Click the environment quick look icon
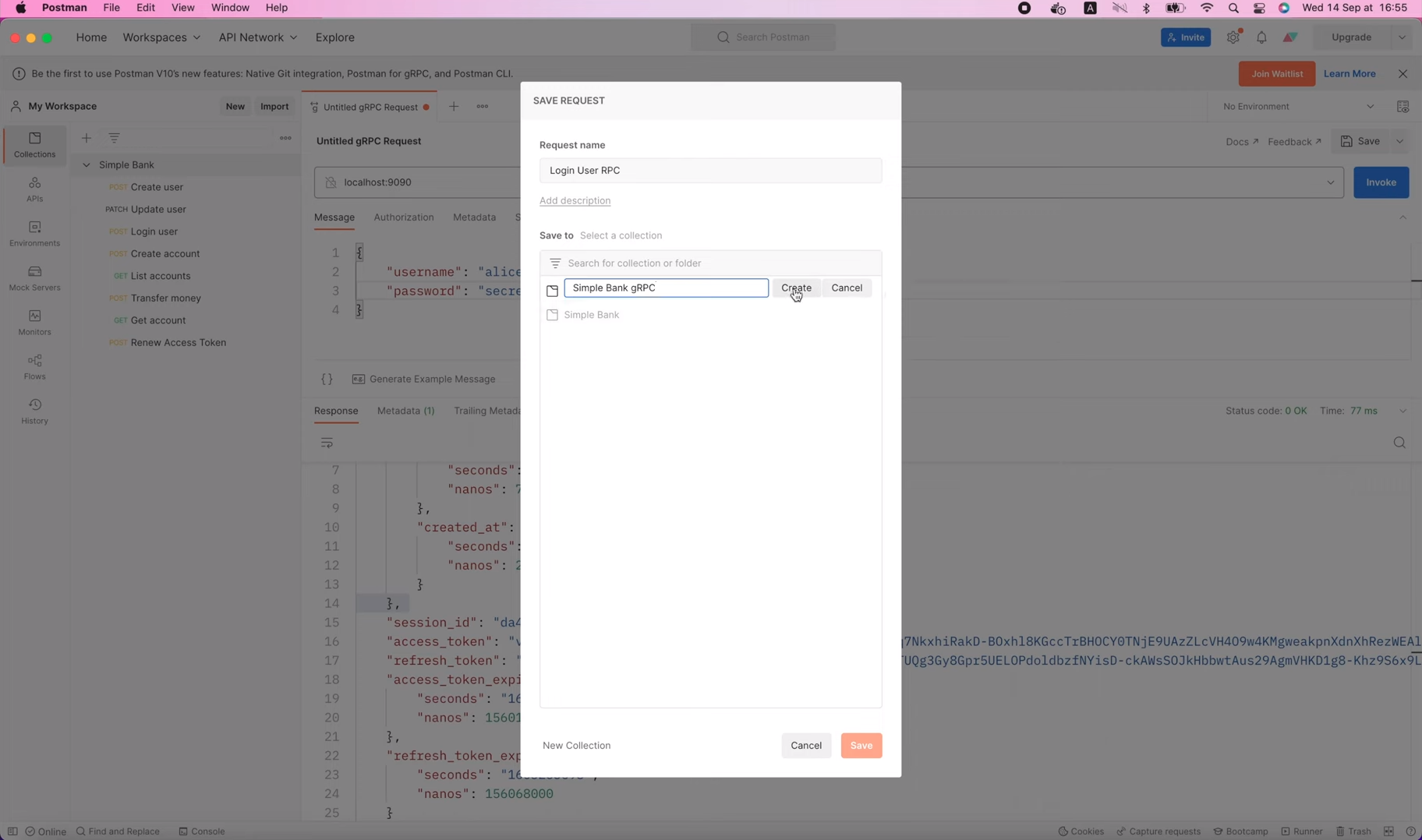Image resolution: width=1422 pixels, height=840 pixels. [1403, 107]
